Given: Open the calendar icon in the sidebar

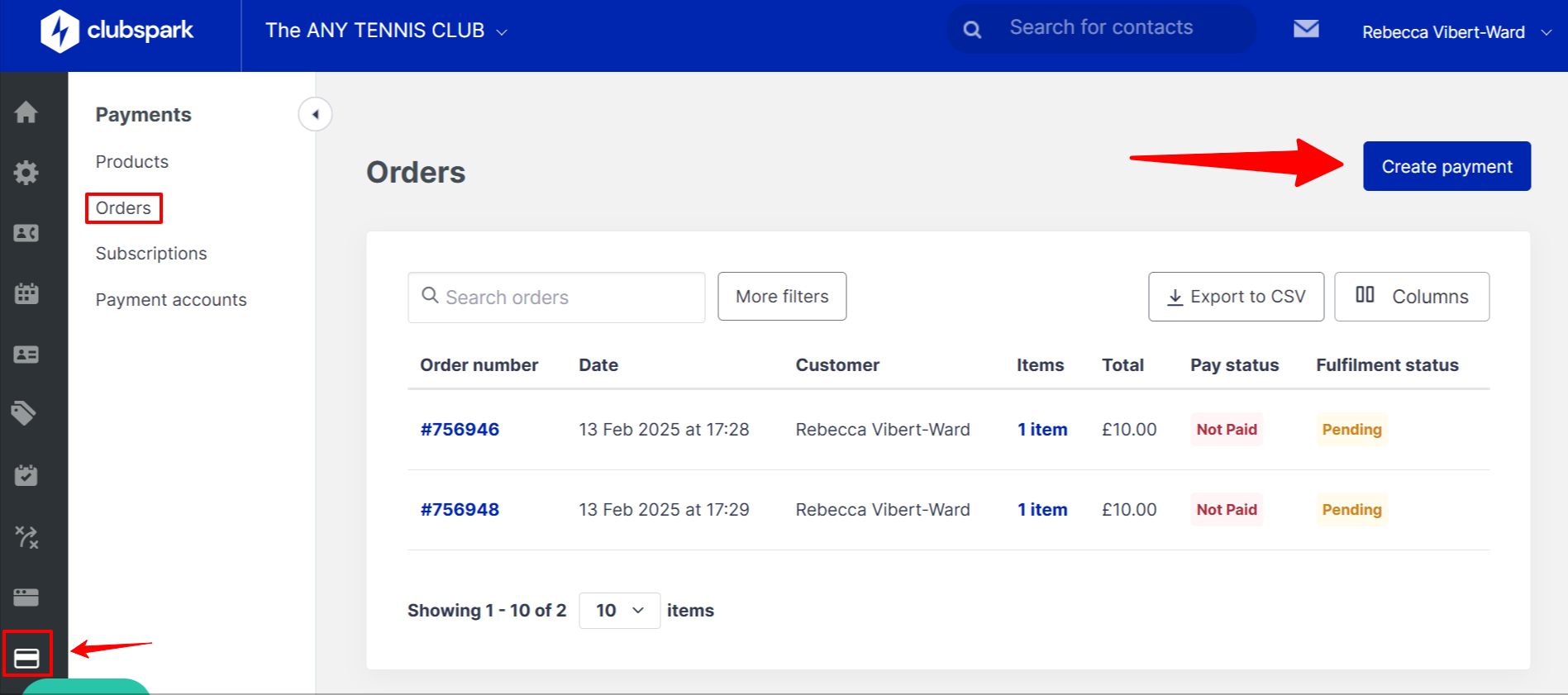Looking at the screenshot, I should [26, 293].
